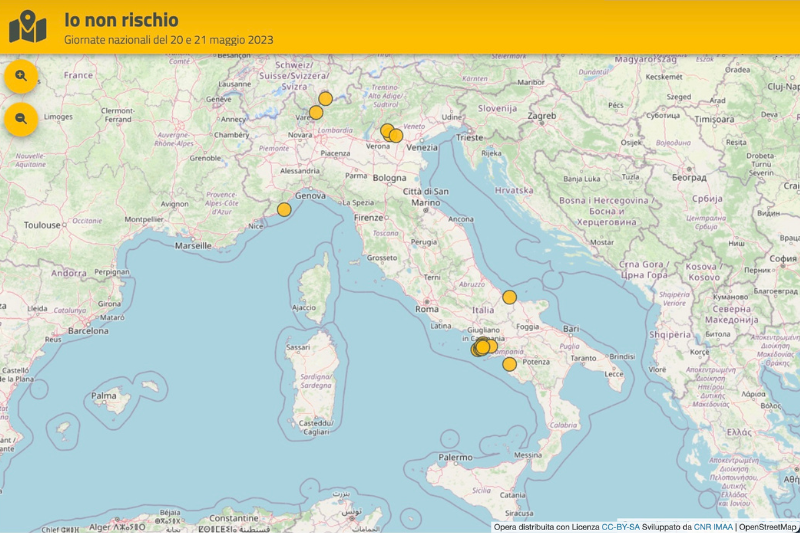Screen dimensions: 800x533
Task: Open the marker just west of Potenza
Action: click(x=510, y=364)
